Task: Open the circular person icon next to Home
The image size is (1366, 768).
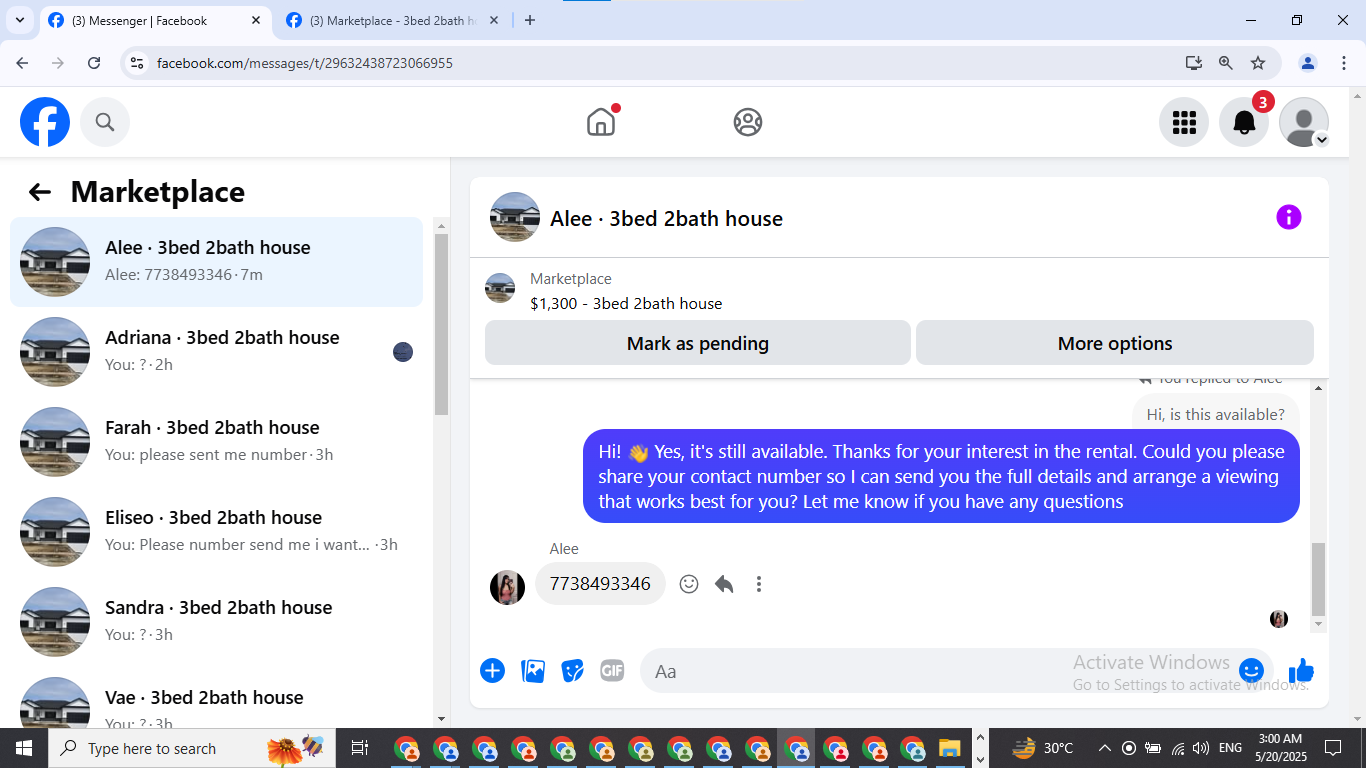Action: 748,122
